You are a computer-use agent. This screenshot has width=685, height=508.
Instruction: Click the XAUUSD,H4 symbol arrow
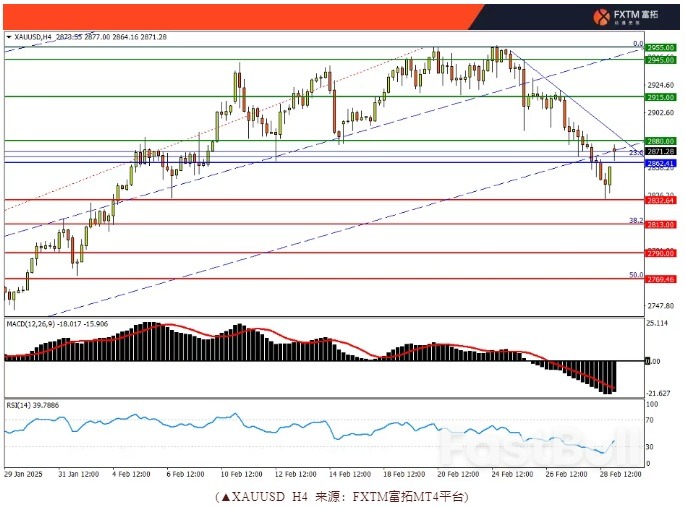click(x=9, y=37)
